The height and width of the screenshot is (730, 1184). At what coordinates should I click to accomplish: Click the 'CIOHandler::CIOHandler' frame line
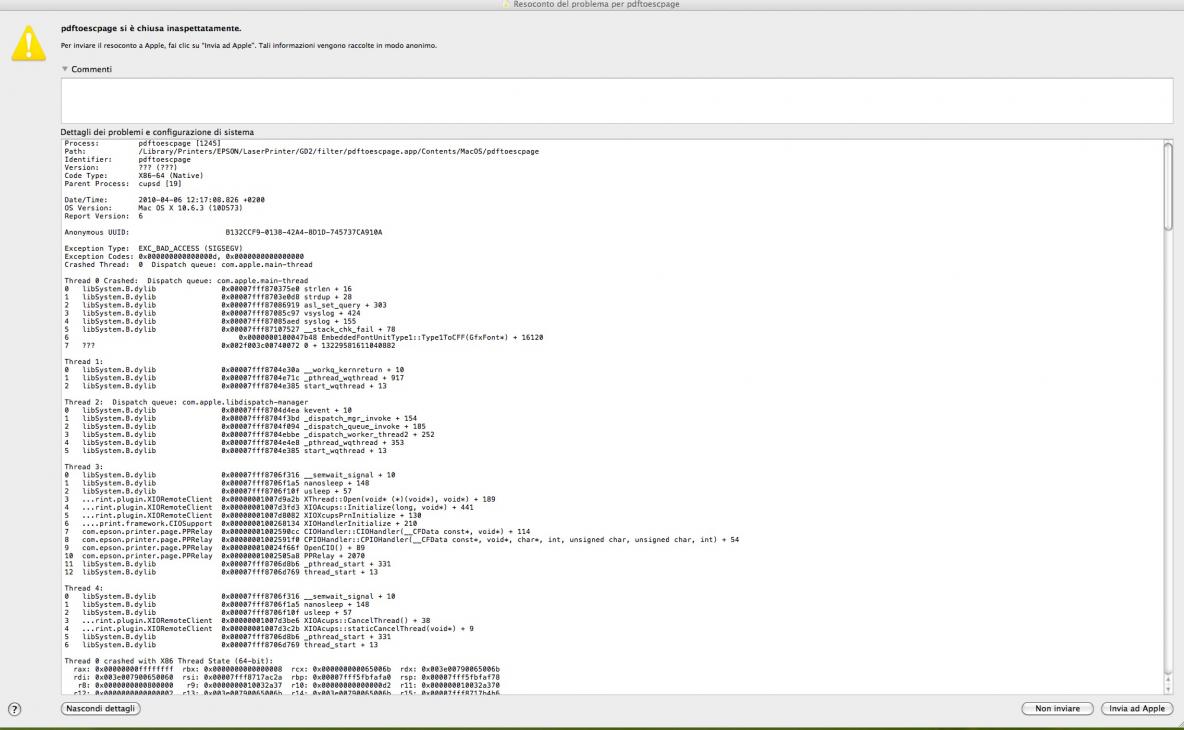tap(297, 531)
